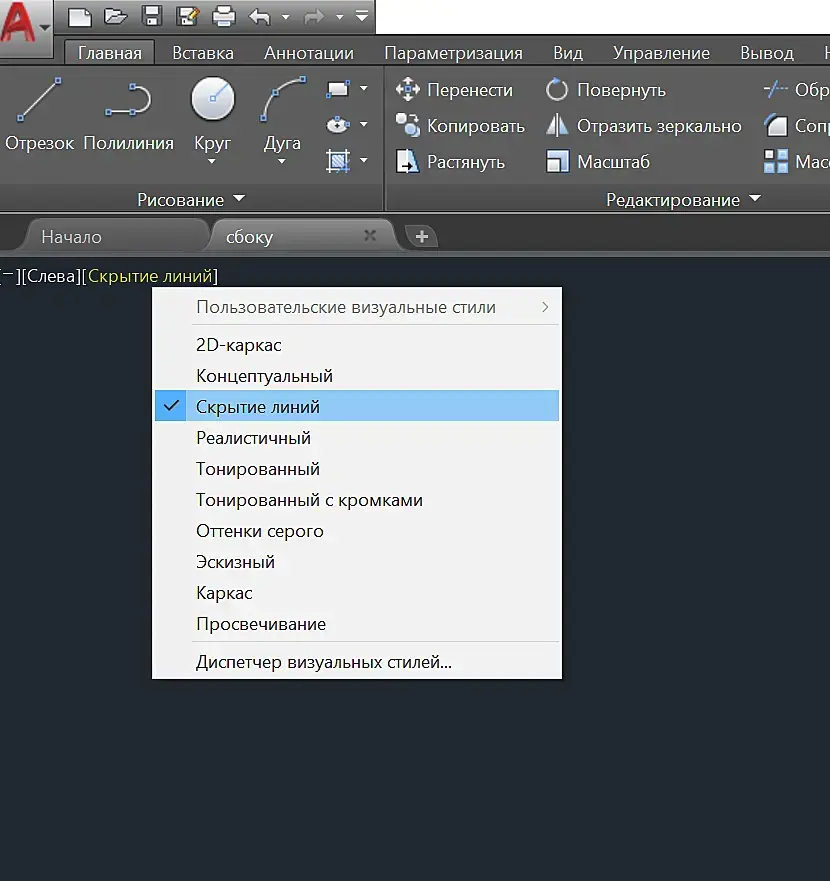Click the [Слева] viewport view control

(x=51, y=276)
